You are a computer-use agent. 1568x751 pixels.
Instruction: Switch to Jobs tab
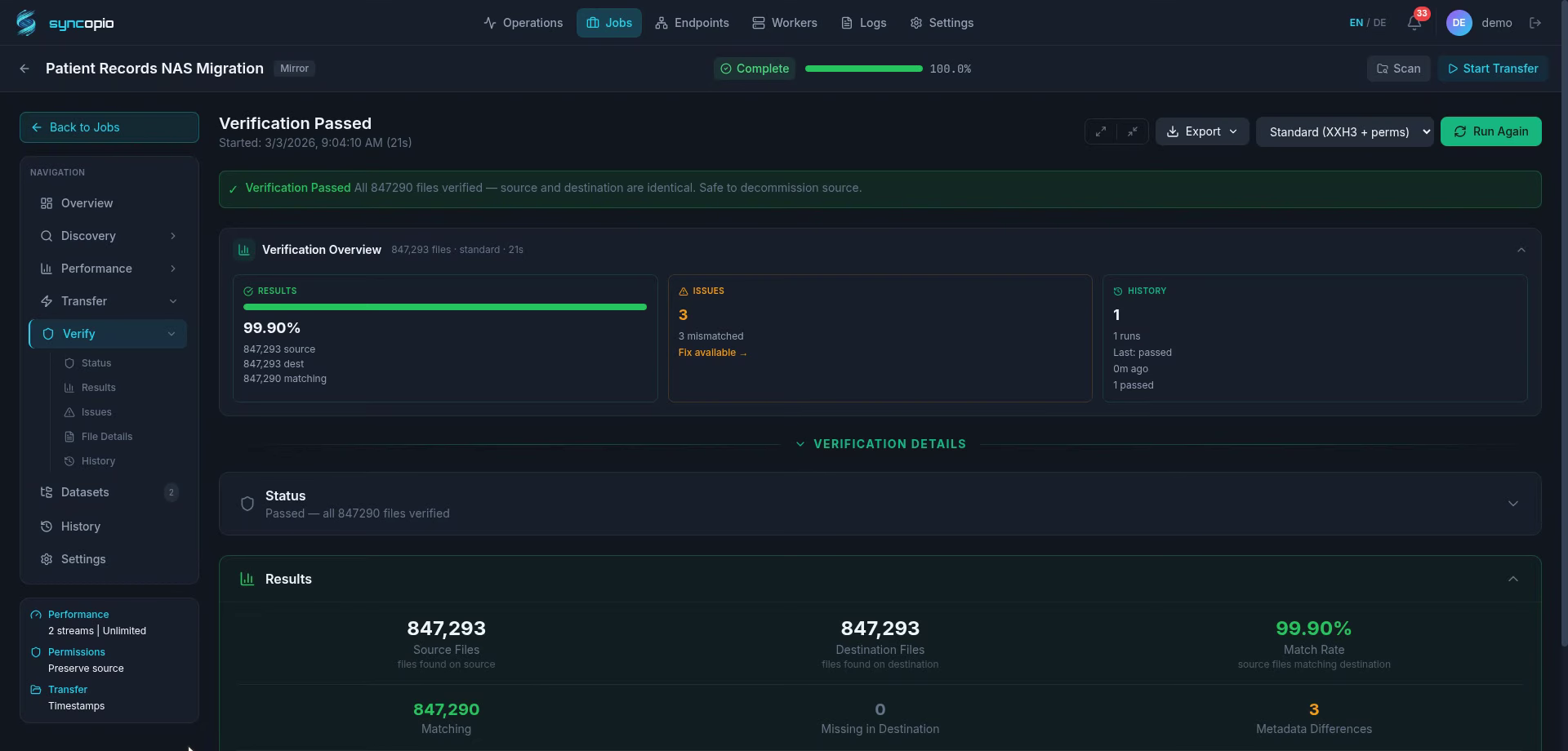pos(609,23)
